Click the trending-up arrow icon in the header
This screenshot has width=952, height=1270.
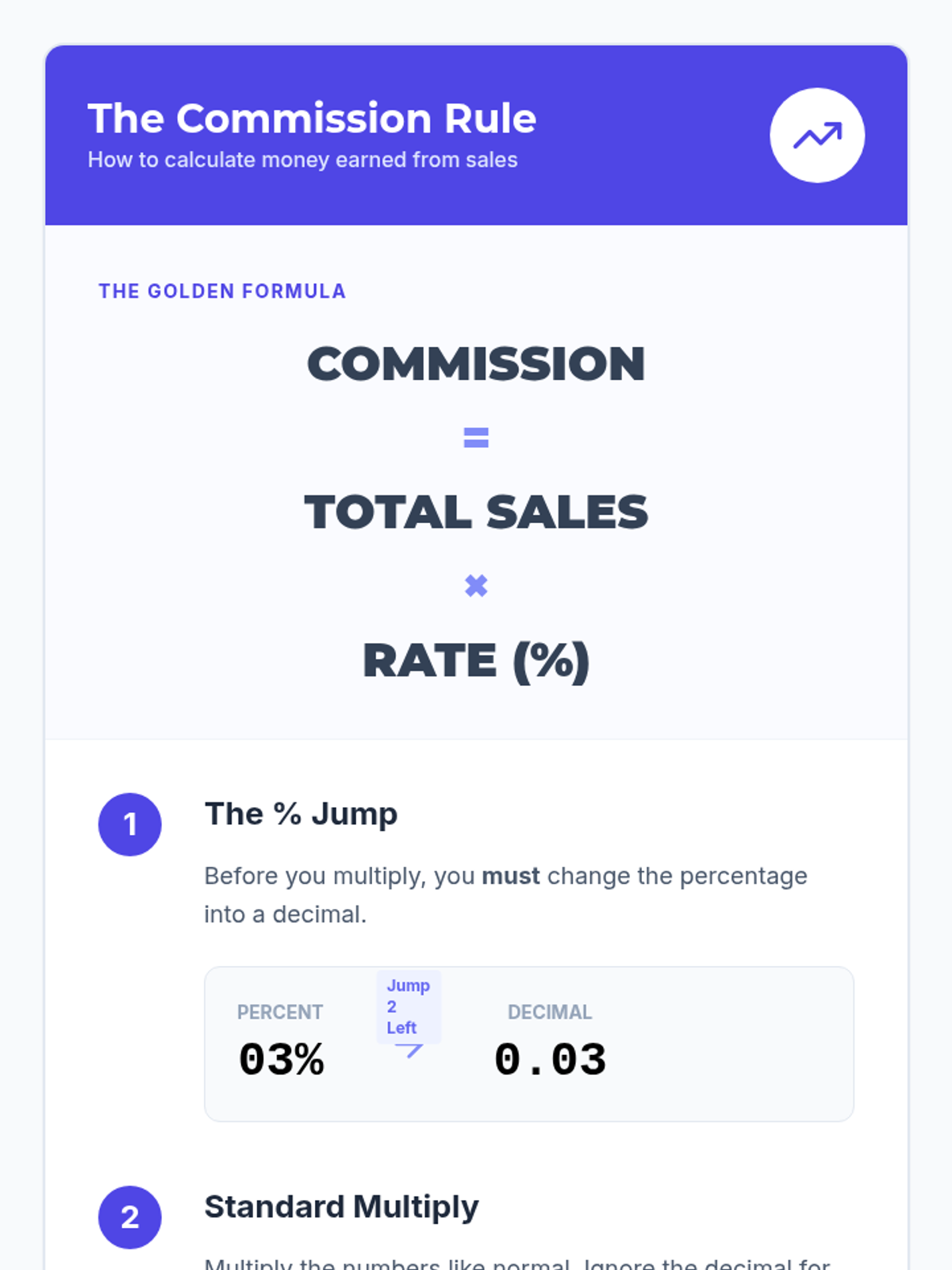point(817,136)
